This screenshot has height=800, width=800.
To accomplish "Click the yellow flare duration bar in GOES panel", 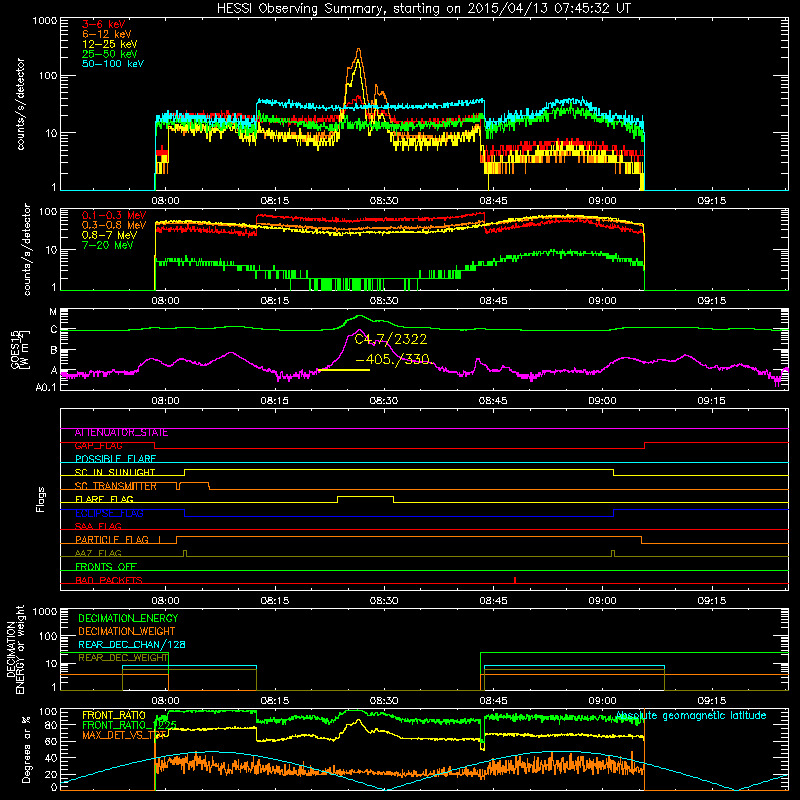I will click(344, 369).
